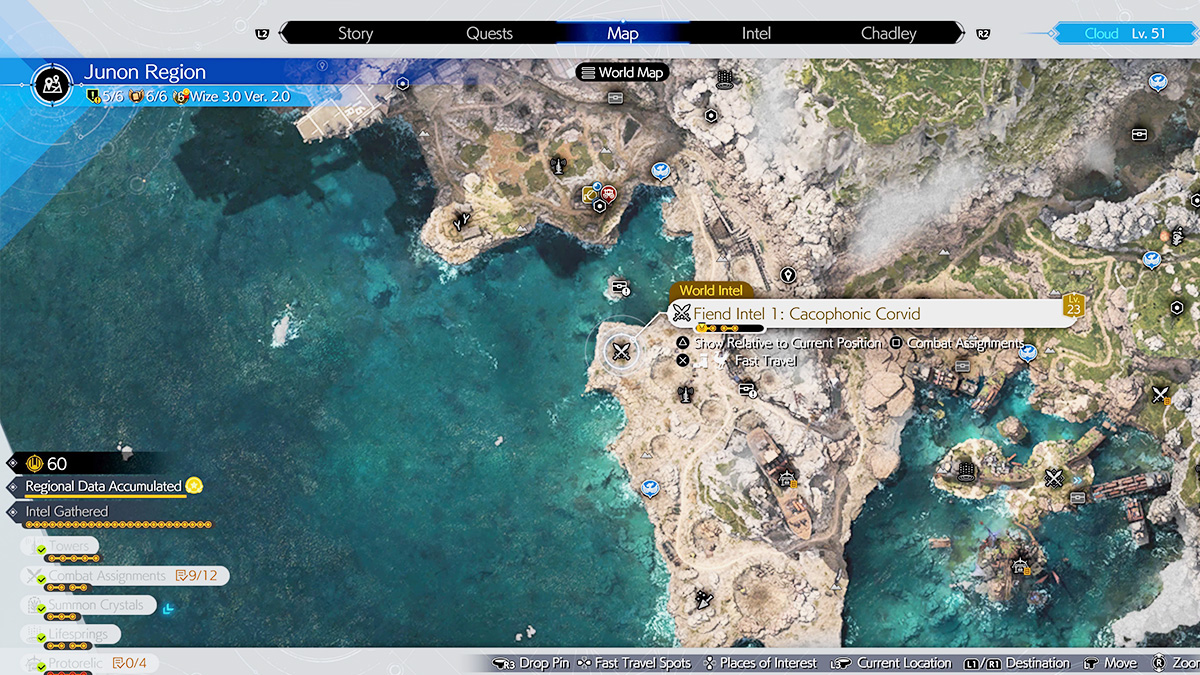Select the chocobo stop marker on the southwest shore
This screenshot has height=675, width=1200.
pos(650,488)
